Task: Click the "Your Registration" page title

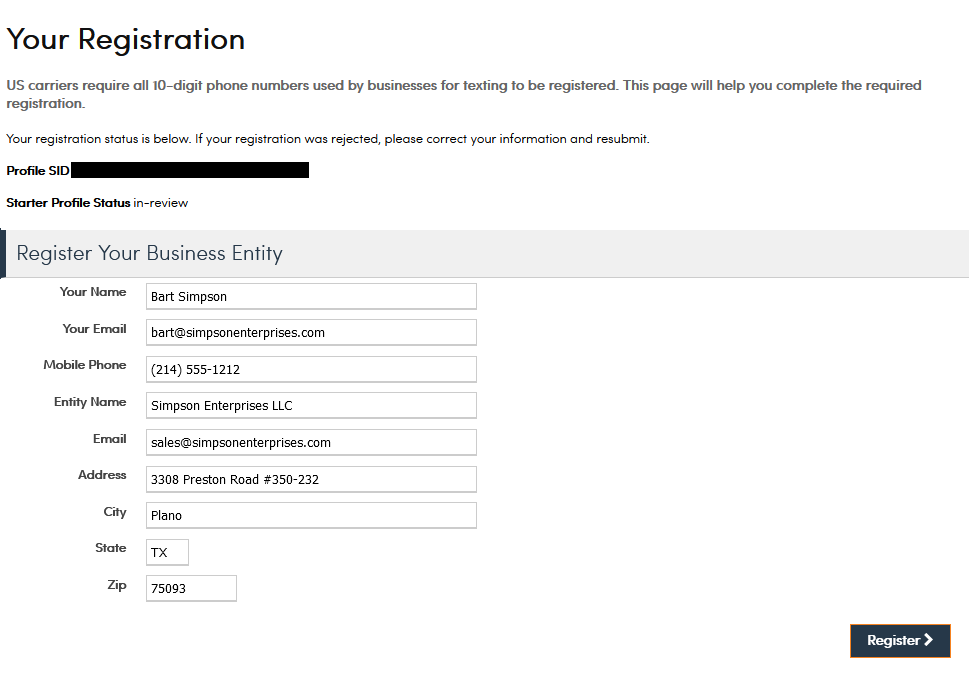Action: pos(126,40)
